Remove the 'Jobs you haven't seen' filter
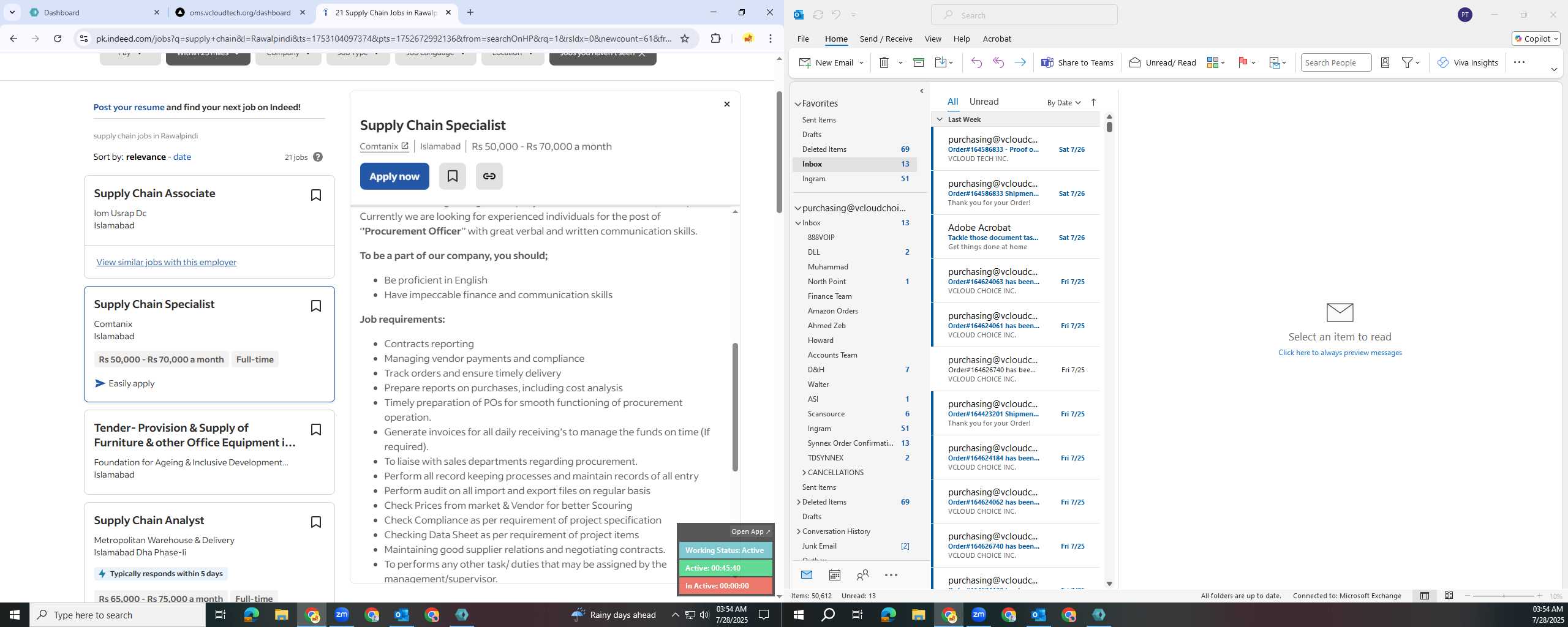The height and width of the screenshot is (627, 1568). [x=642, y=54]
